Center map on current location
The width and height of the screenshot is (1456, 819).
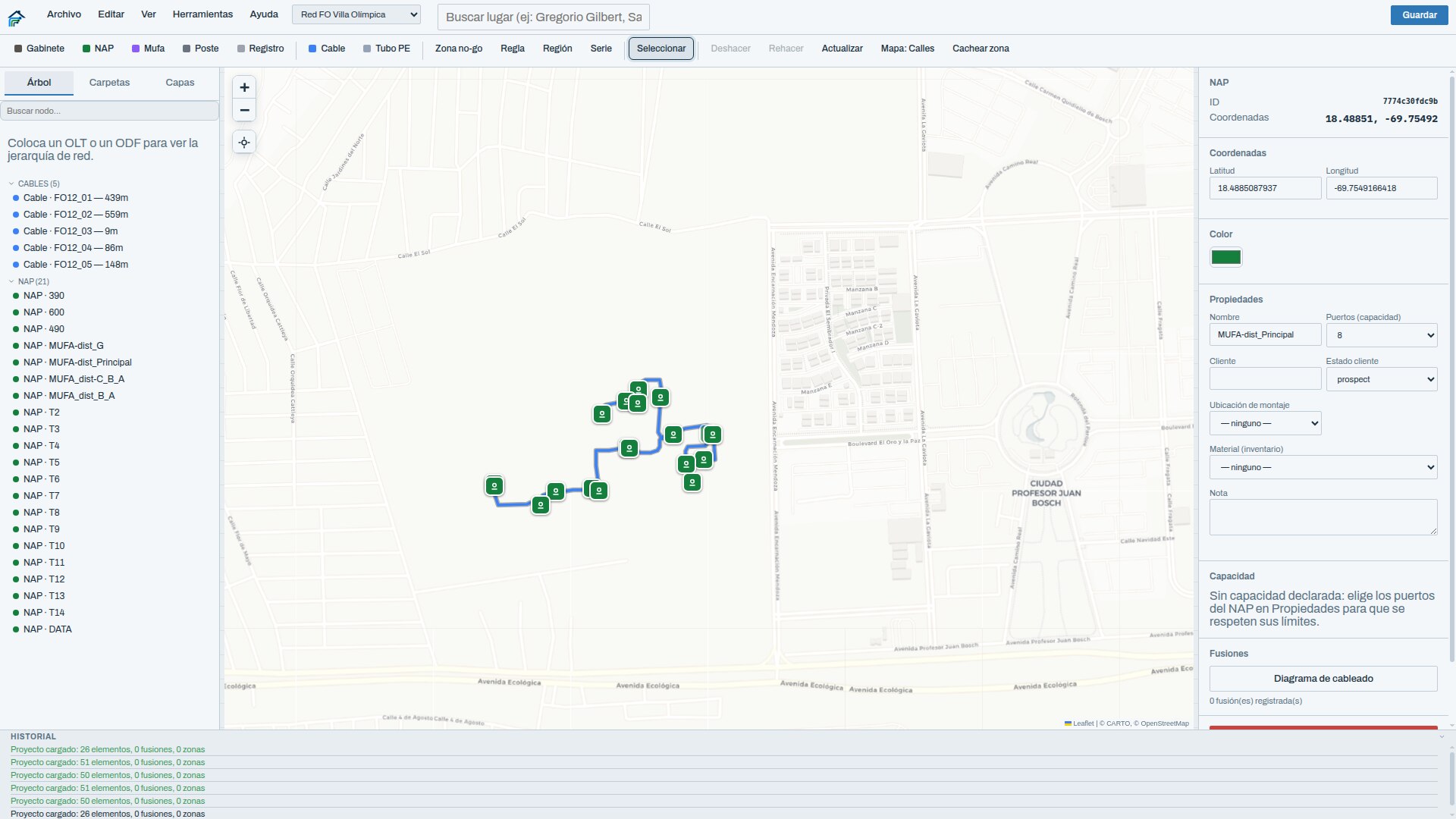coord(244,143)
